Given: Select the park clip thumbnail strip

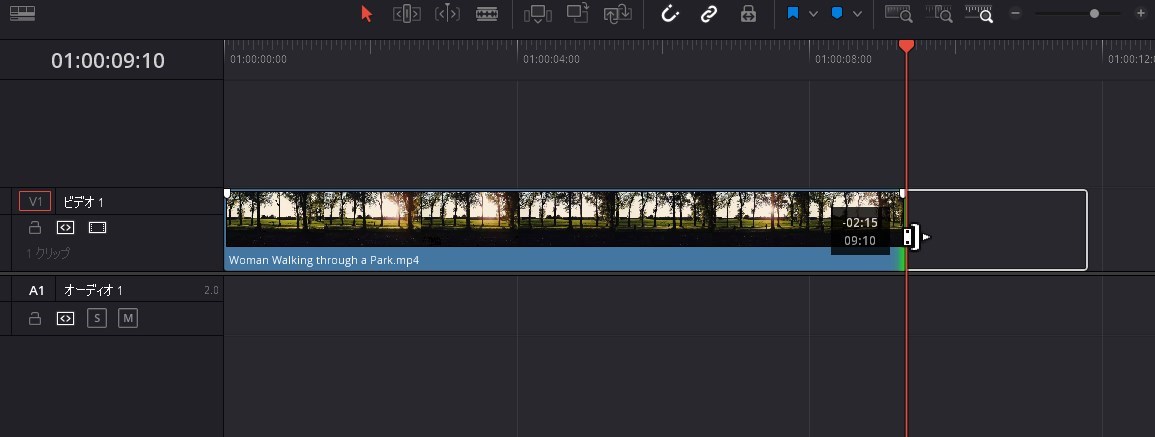Looking at the screenshot, I should [x=564, y=219].
